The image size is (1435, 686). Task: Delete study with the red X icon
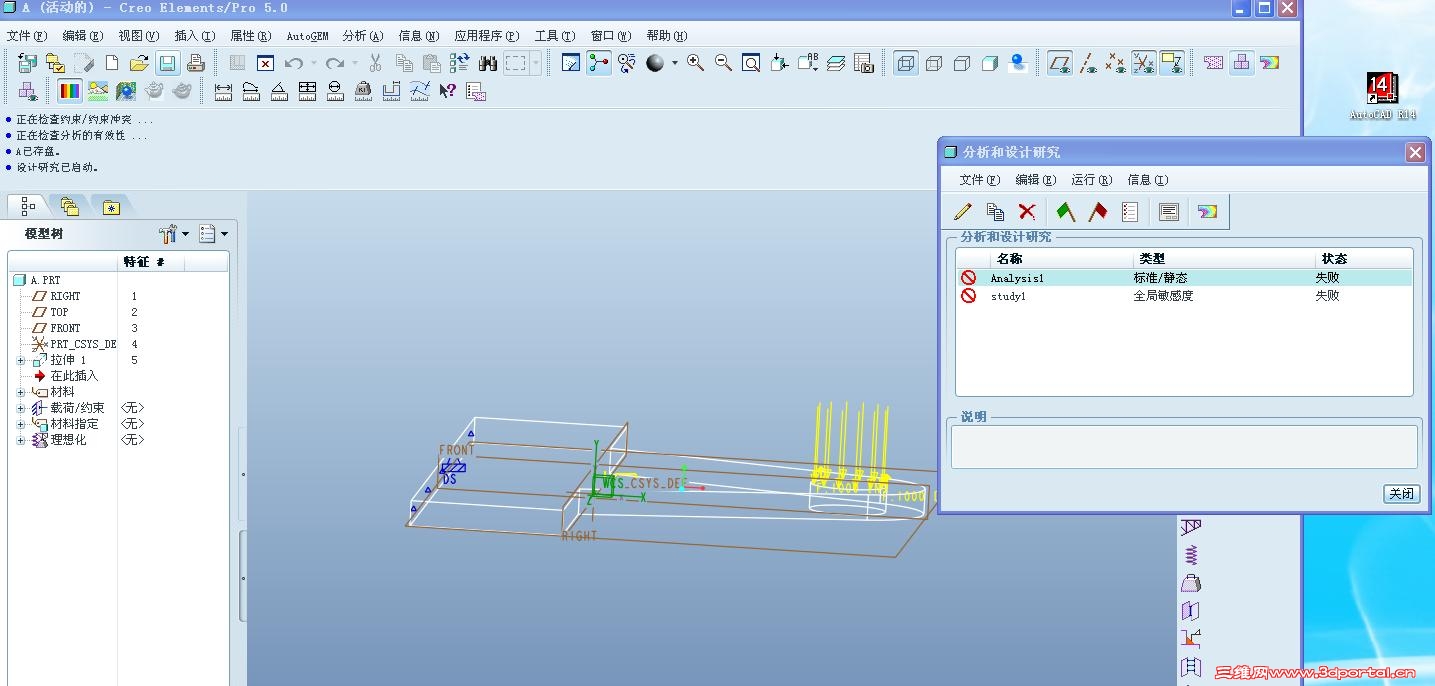point(1027,212)
